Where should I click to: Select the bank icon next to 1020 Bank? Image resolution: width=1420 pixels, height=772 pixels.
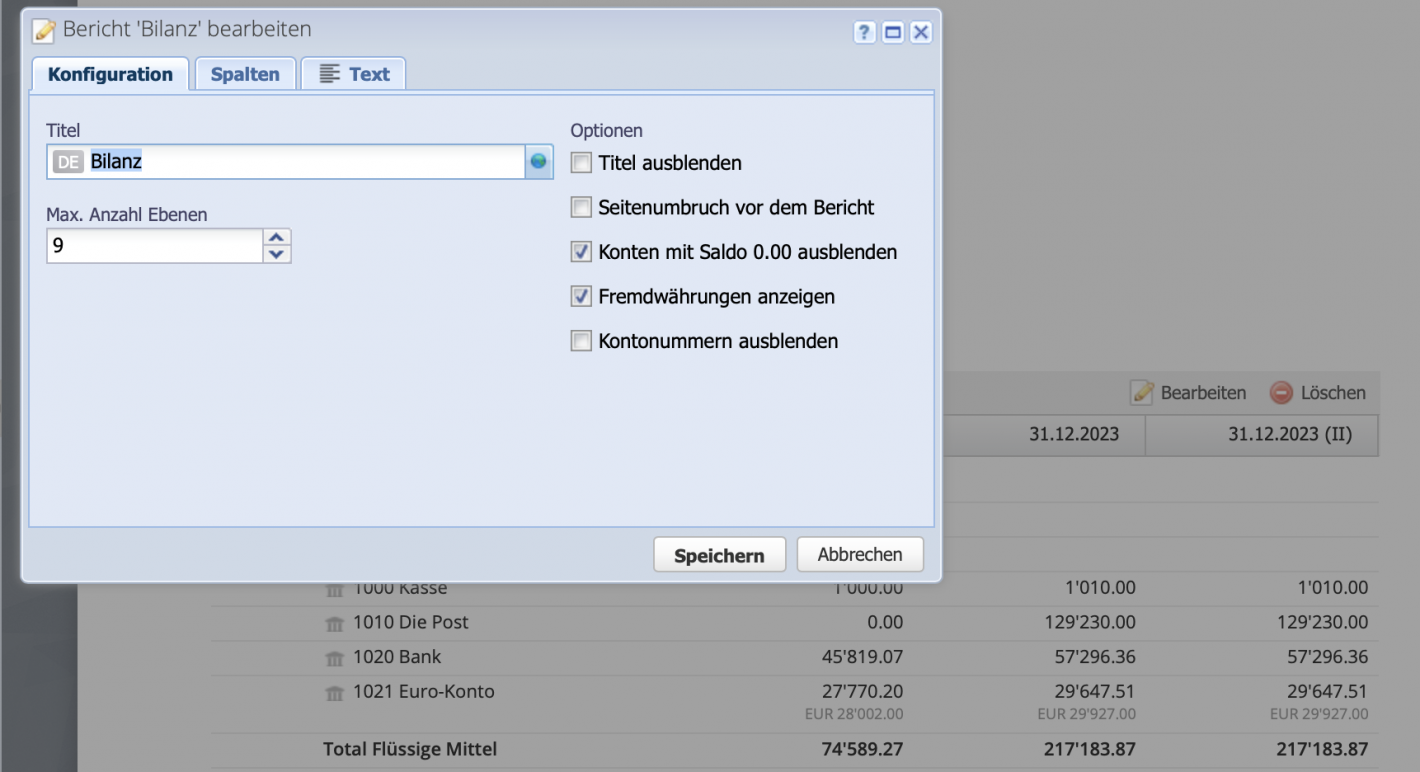click(x=334, y=657)
